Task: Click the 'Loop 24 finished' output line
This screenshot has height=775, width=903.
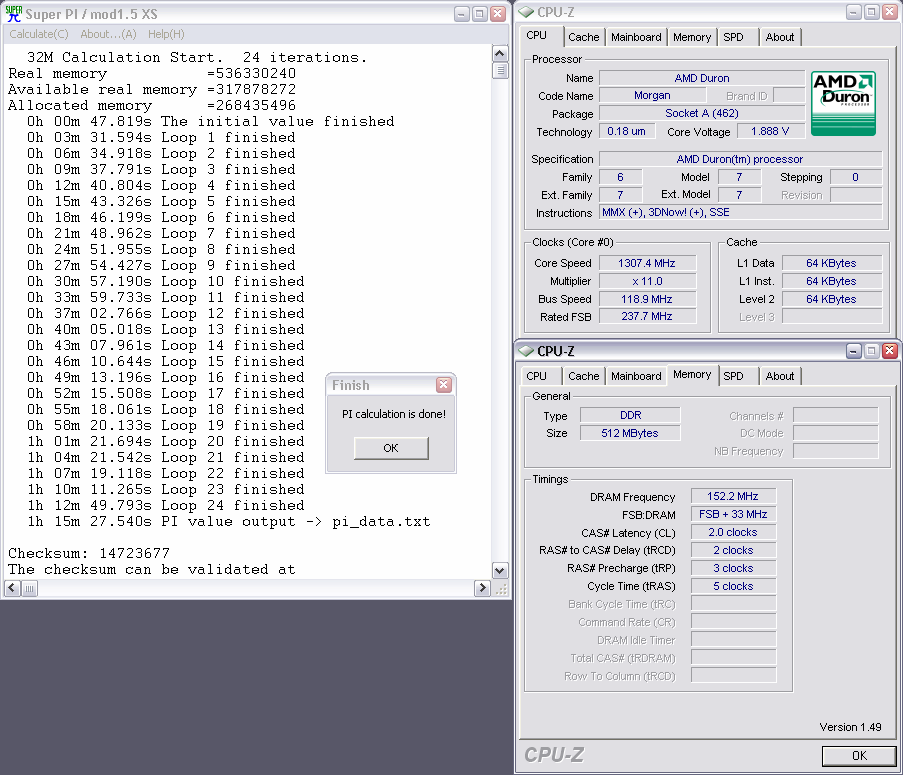Action: point(166,506)
